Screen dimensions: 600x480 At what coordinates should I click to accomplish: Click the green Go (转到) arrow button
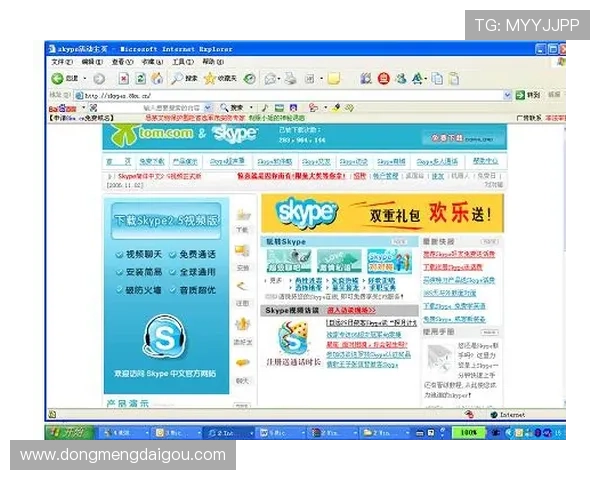[x=528, y=95]
